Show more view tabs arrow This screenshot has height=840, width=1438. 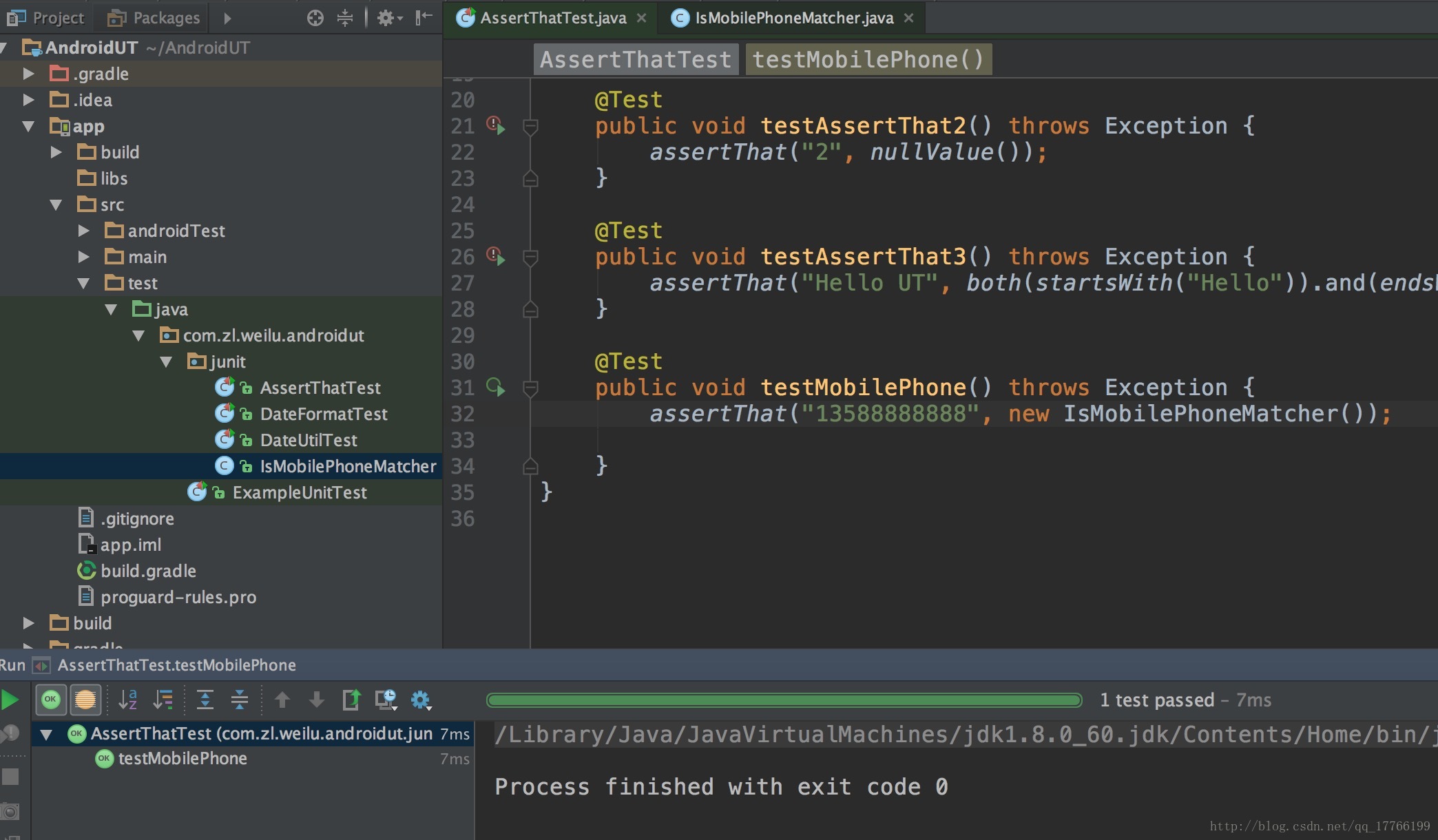[227, 18]
